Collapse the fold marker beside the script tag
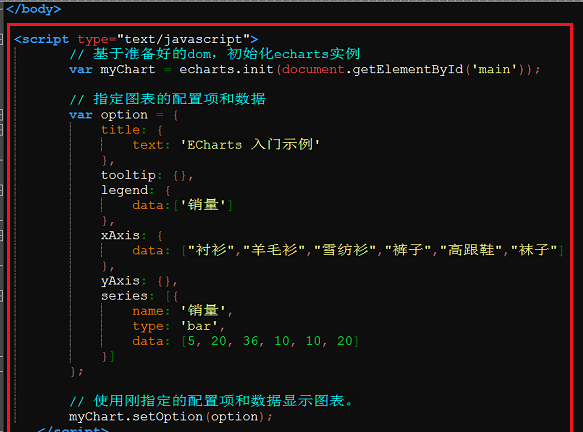 coord(1,39)
